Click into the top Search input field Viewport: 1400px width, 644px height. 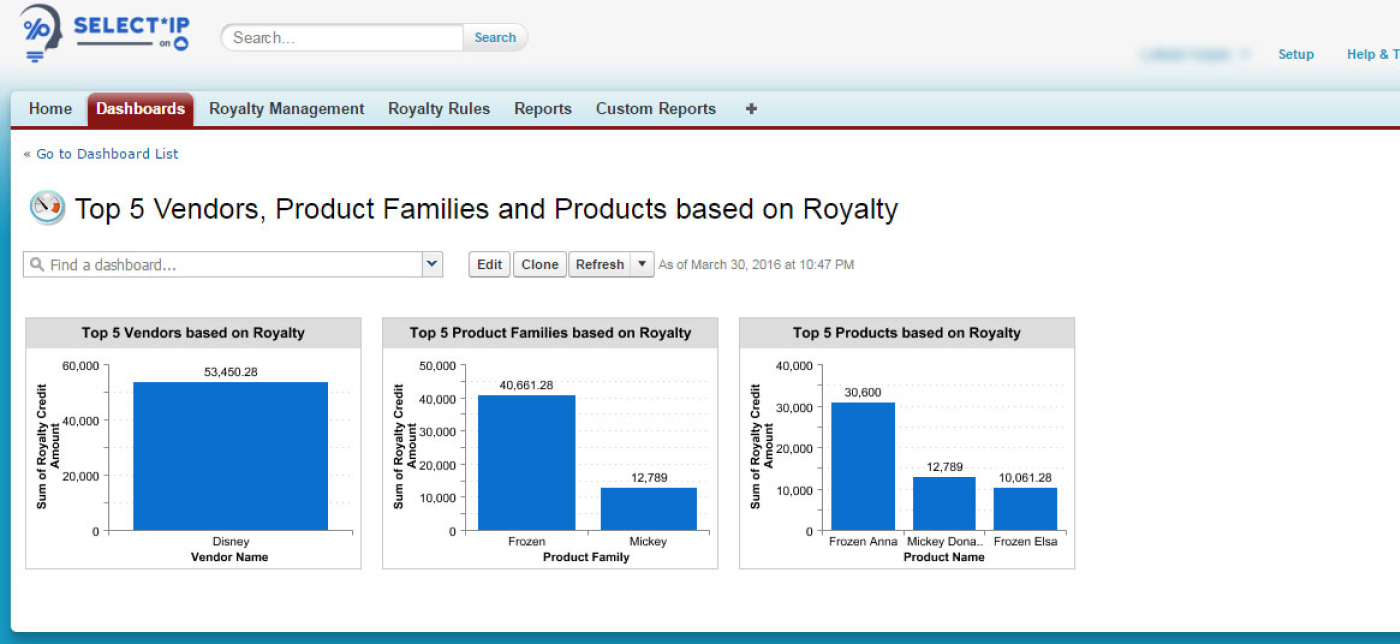(342, 38)
